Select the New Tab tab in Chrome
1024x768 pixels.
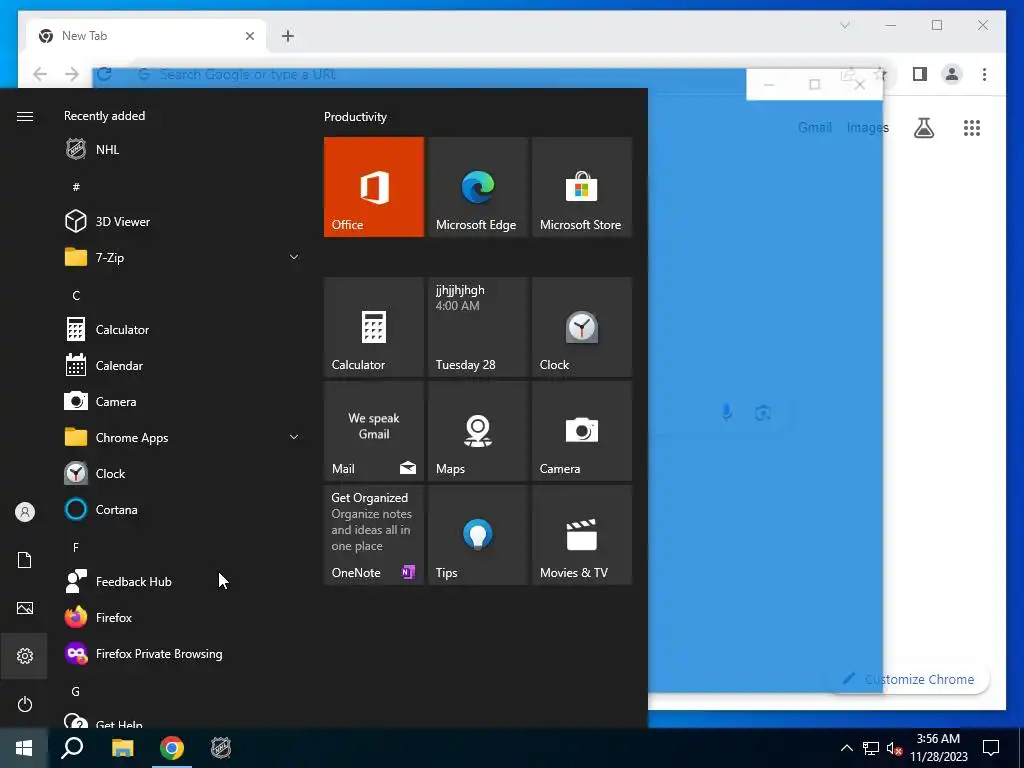146,36
